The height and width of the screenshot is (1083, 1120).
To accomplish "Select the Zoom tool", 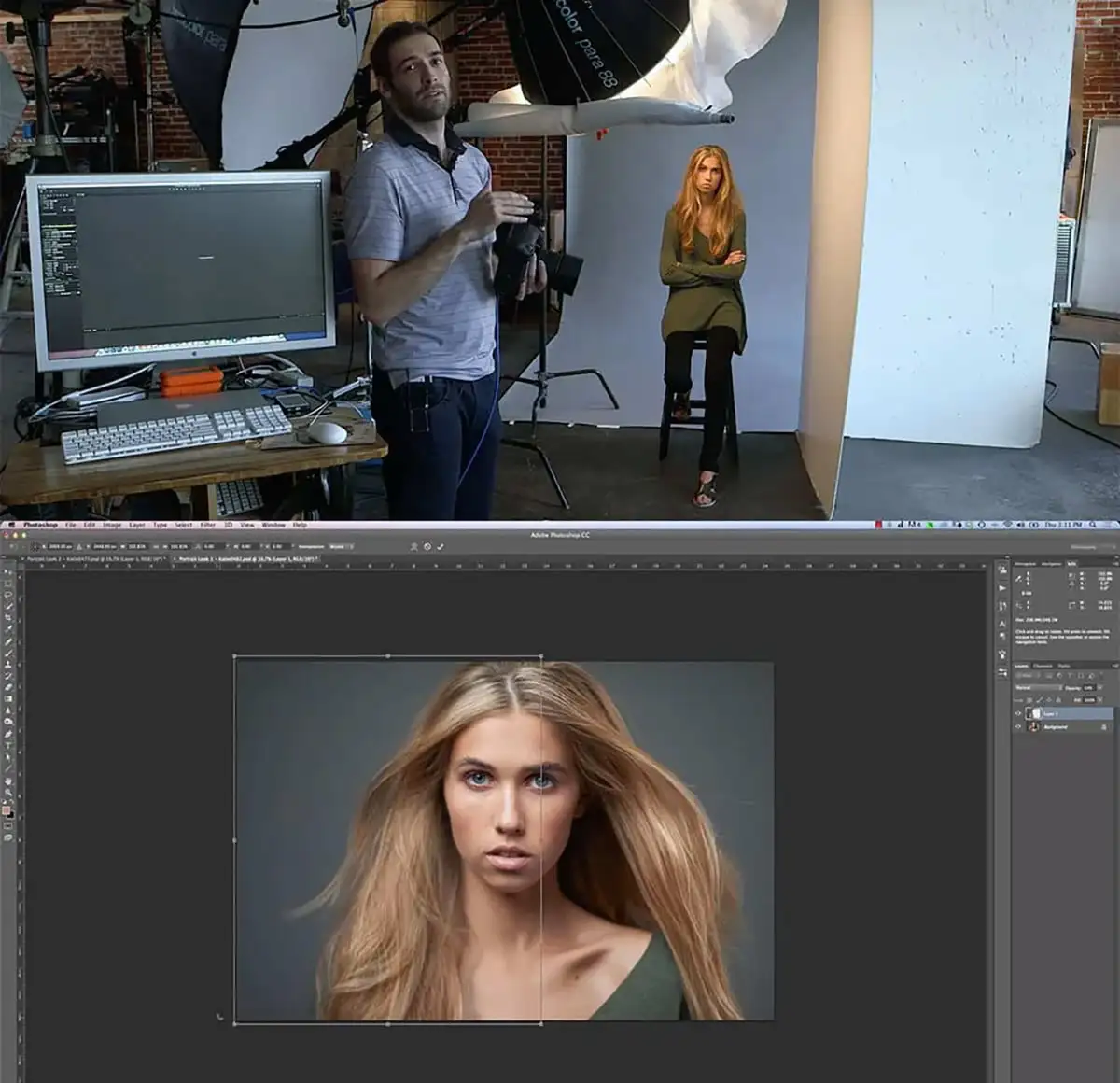I will coord(8,792).
